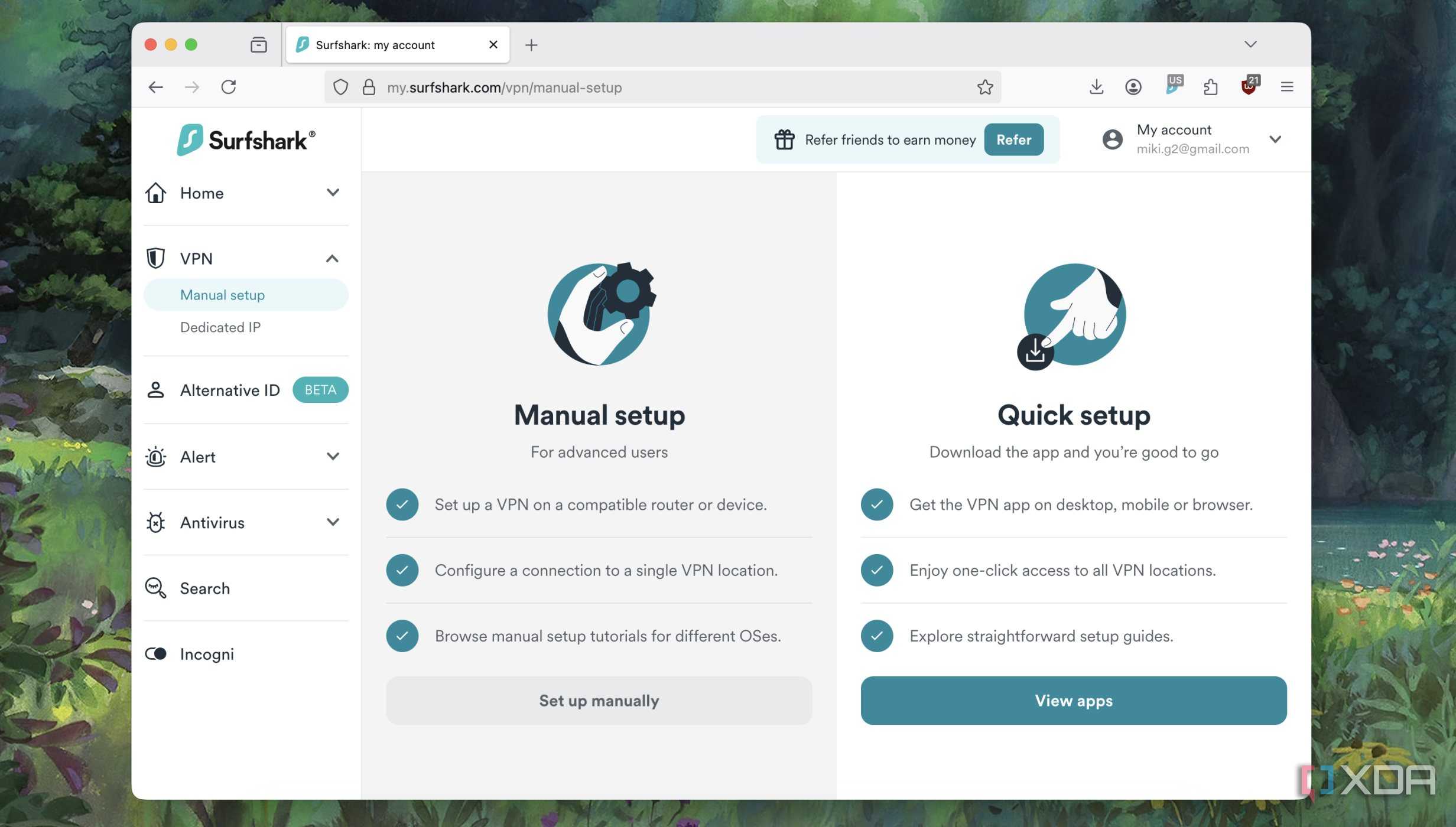This screenshot has width=1456, height=827.
Task: Expand the Home section chevron
Action: [x=333, y=193]
